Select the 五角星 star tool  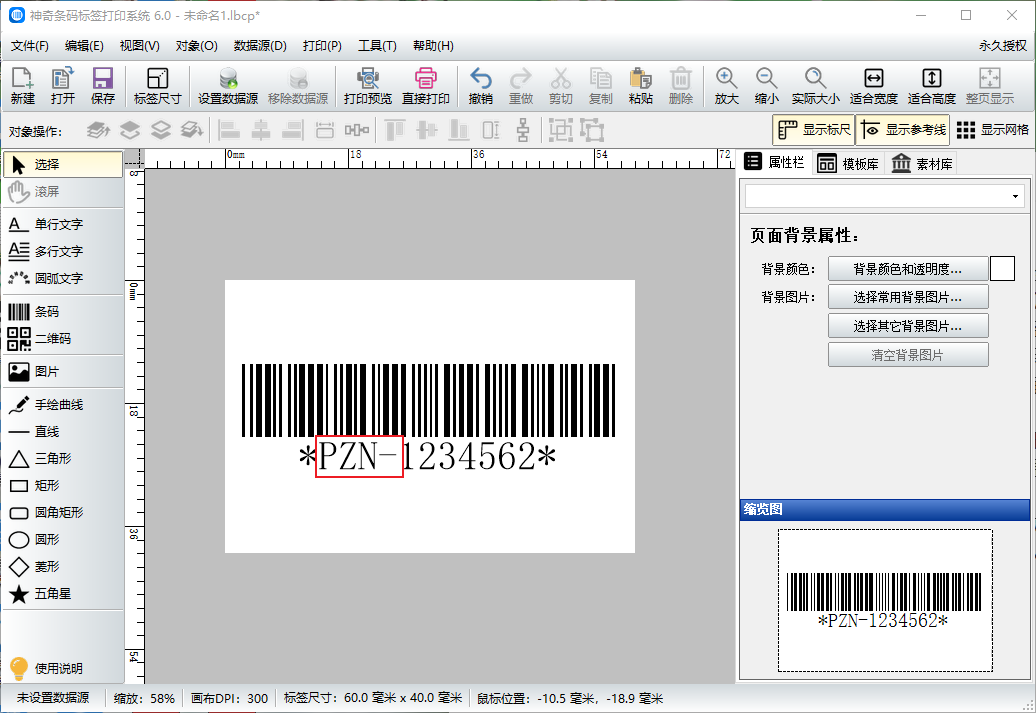[x=63, y=594]
